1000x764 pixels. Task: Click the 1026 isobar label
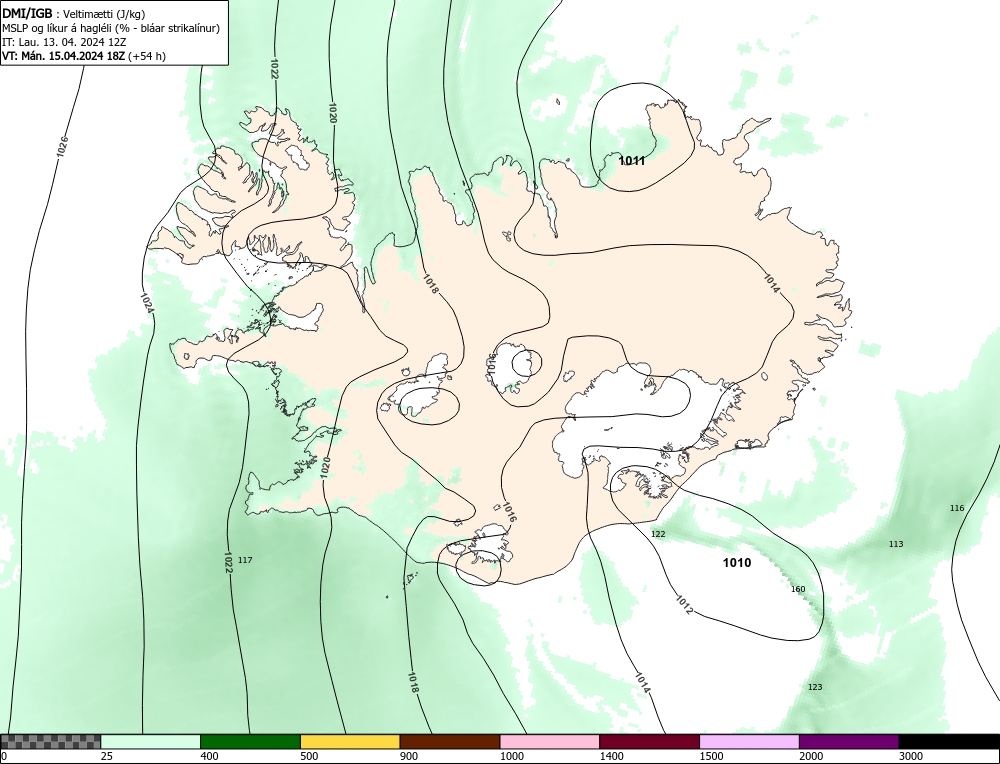[62, 147]
